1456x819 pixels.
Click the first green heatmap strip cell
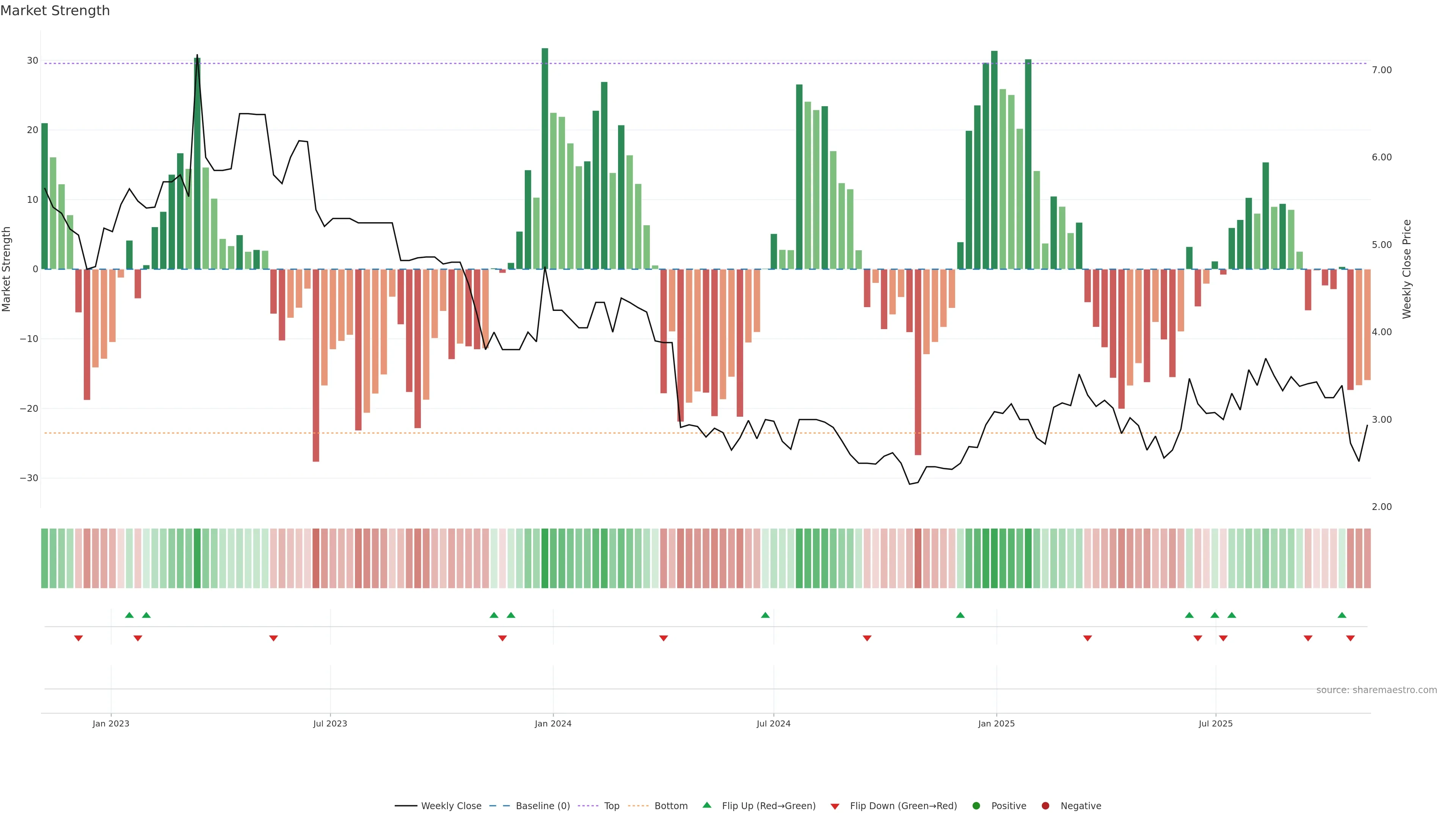click(45, 558)
